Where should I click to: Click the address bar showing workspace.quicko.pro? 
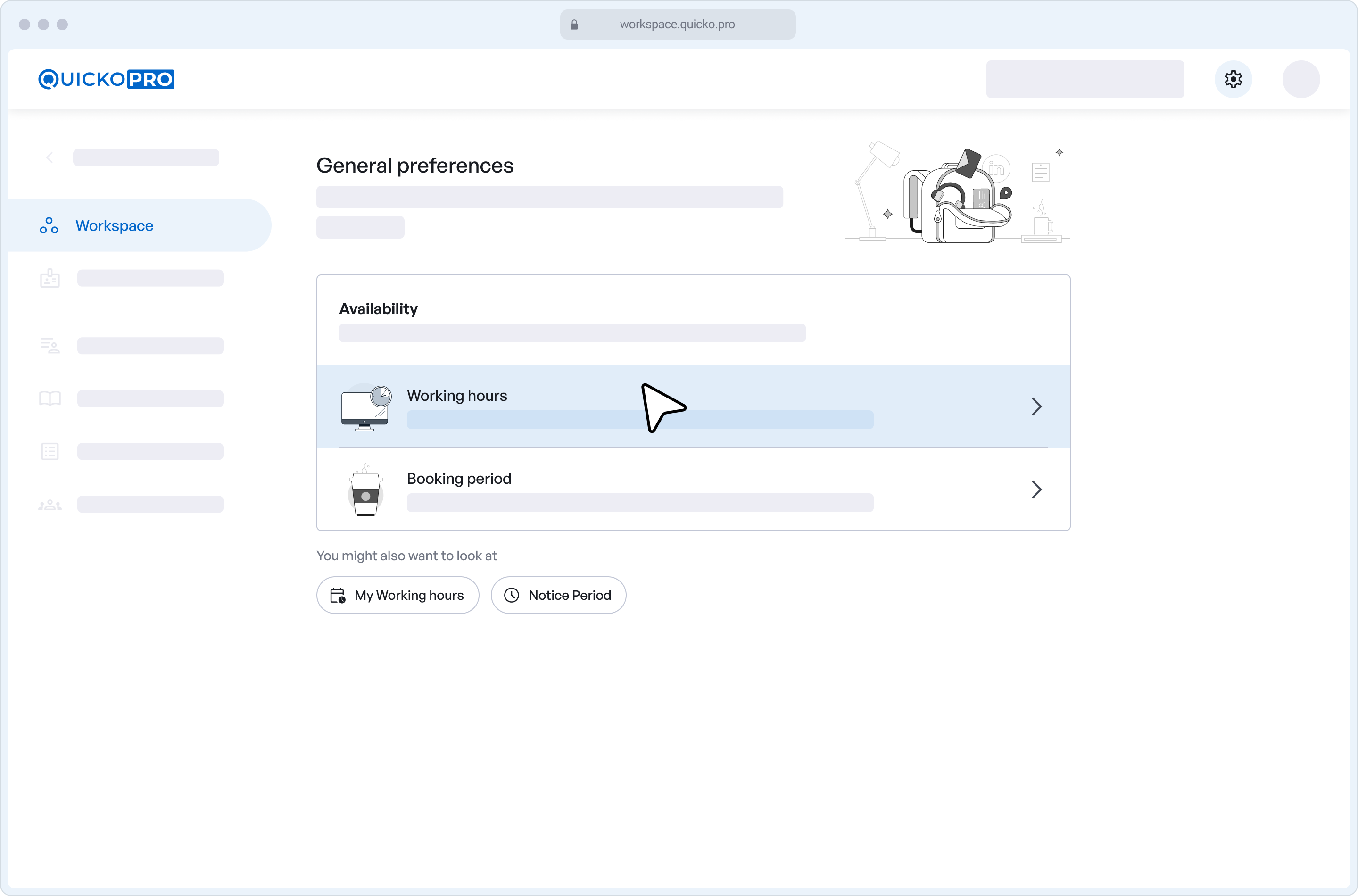678,24
